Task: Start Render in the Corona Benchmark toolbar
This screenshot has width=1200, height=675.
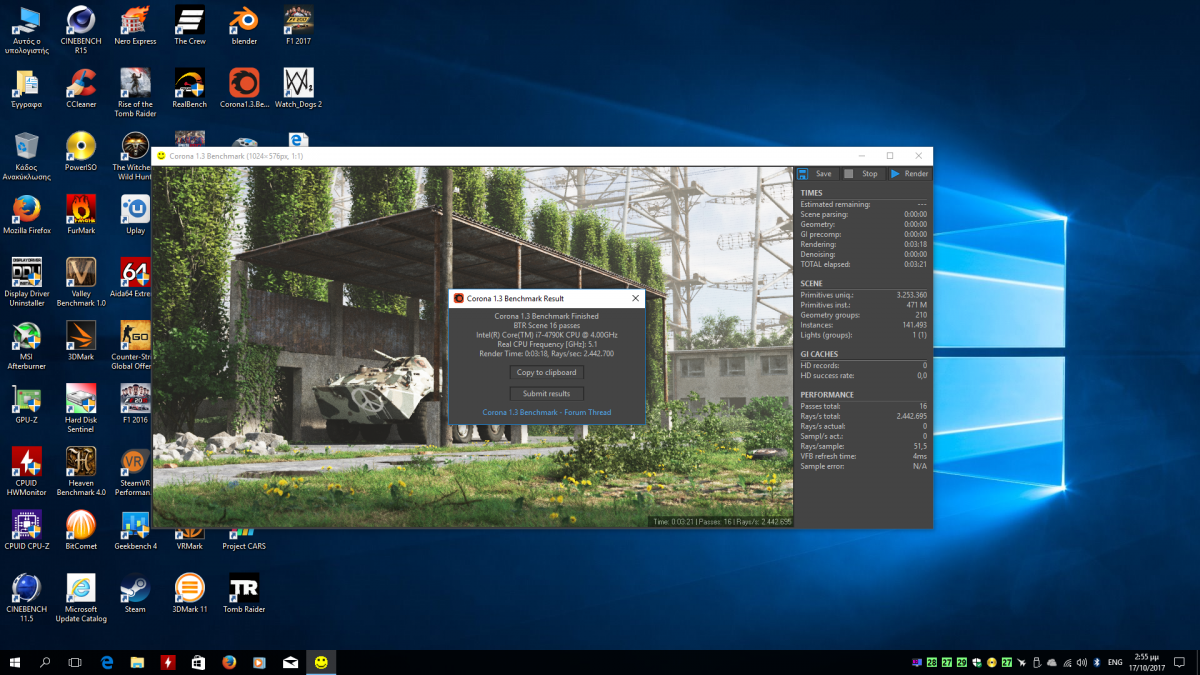Action: pyautogui.click(x=909, y=173)
